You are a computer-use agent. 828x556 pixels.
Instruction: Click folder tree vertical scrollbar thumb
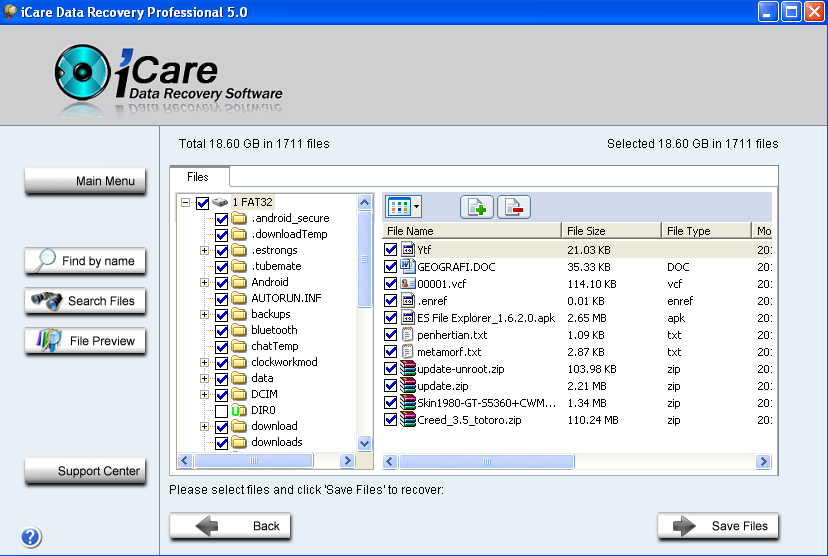click(364, 259)
